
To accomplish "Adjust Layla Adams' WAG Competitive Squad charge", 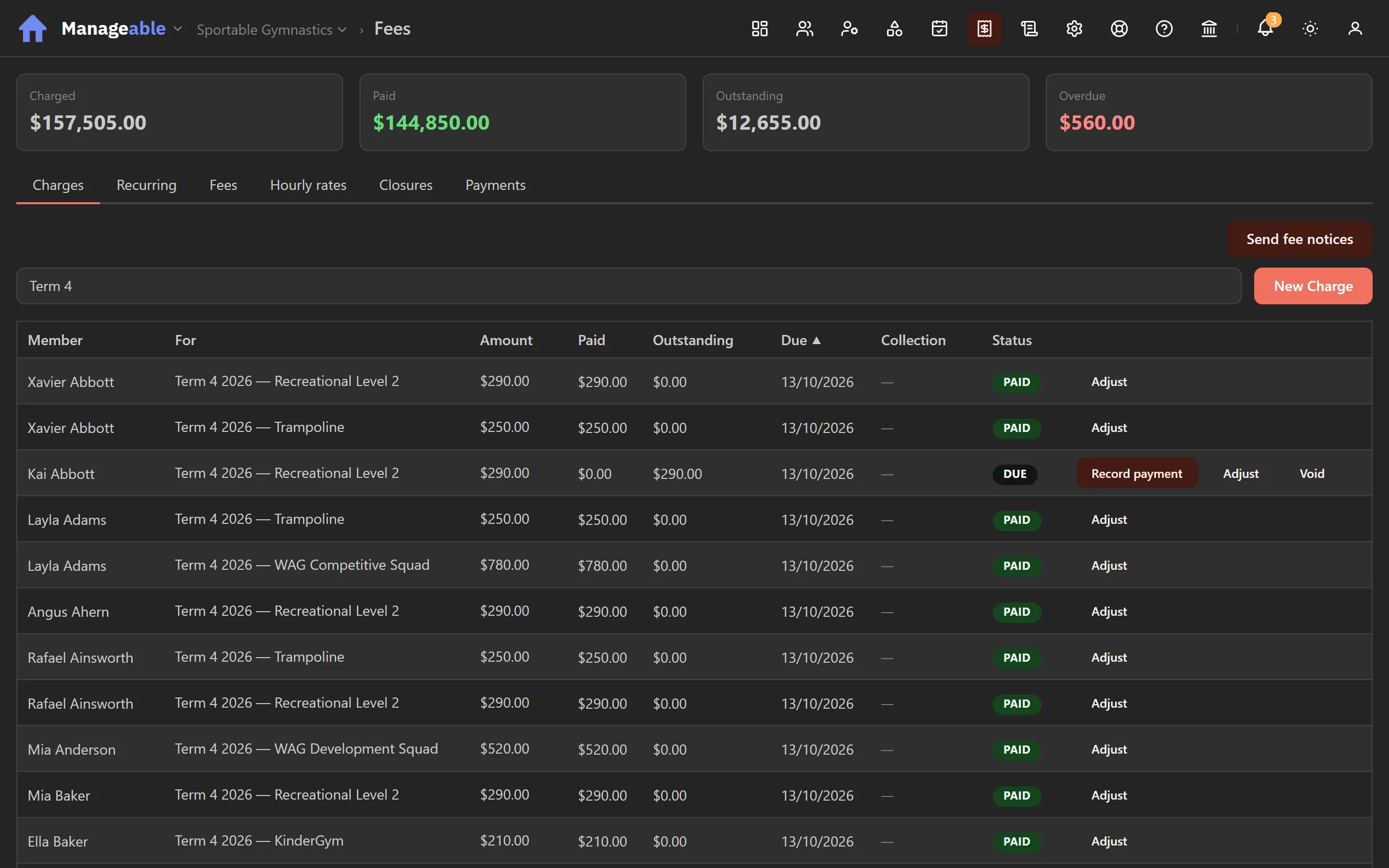I will coord(1109,565).
